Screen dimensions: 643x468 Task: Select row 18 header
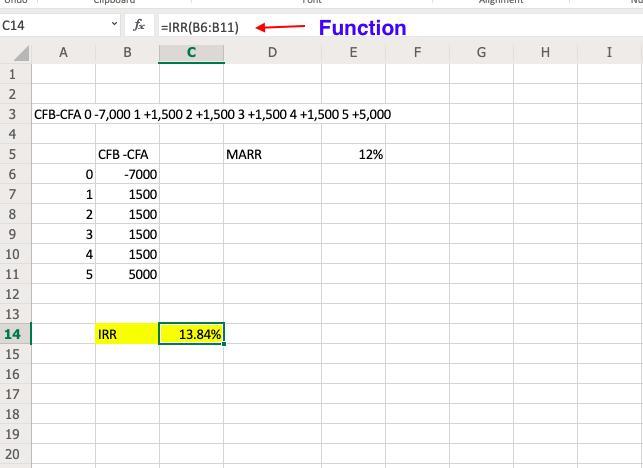click(x=15, y=414)
